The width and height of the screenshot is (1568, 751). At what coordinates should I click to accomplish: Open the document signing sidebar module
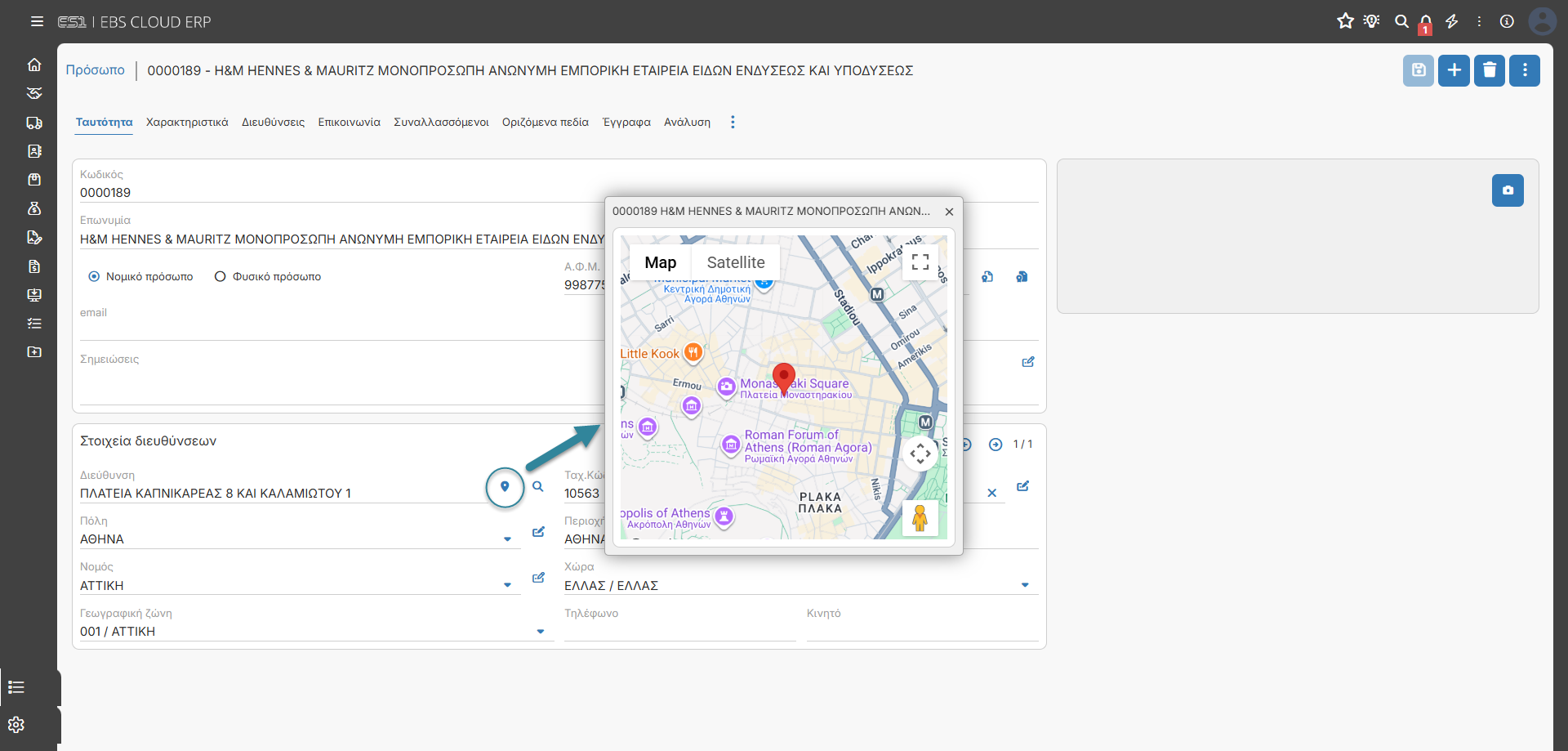tap(34, 237)
